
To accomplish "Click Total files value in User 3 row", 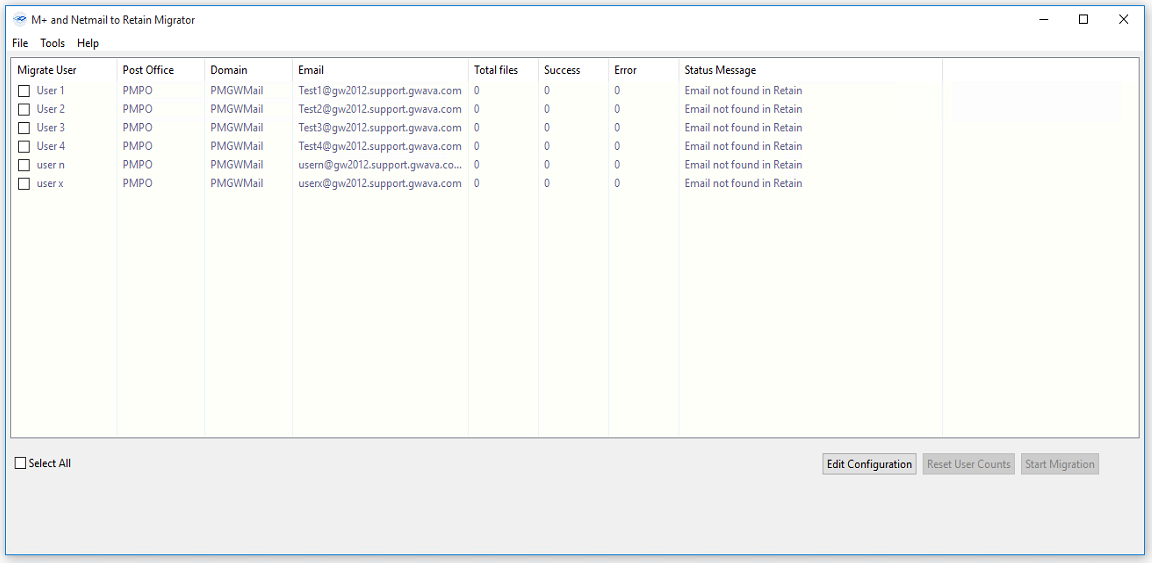I will 477,127.
